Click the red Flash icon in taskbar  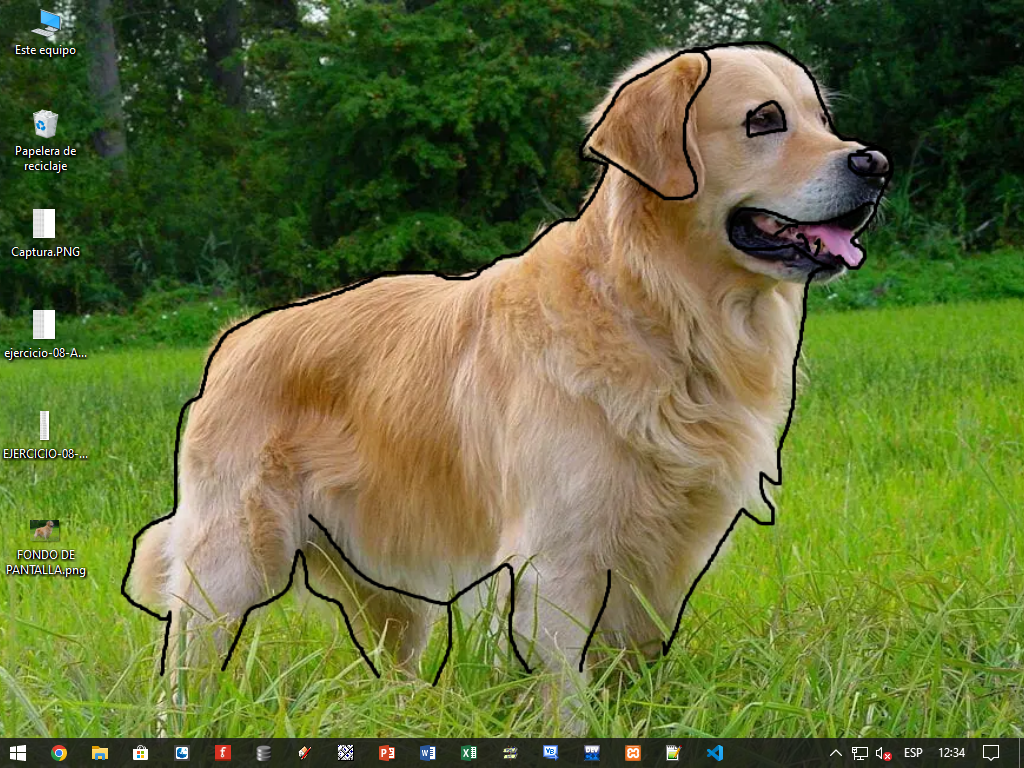coord(223,753)
